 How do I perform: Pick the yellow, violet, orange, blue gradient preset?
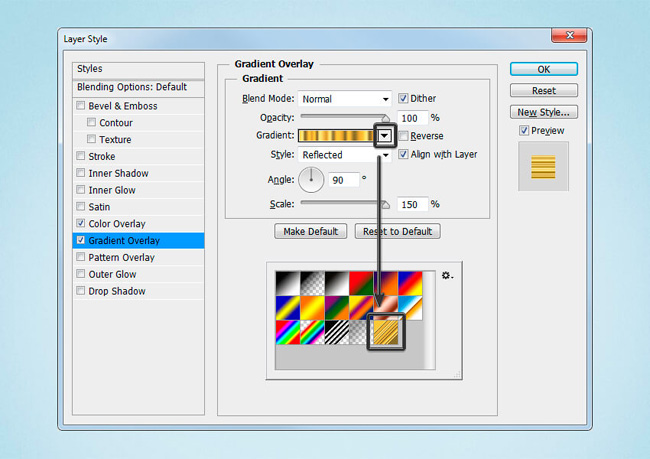(x=361, y=308)
